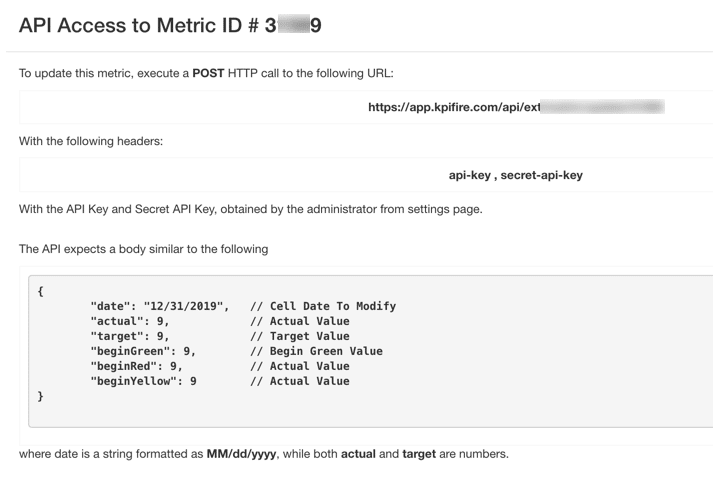Screen dimensions: 713x488
Task: Click the 'api-key , secret-api-key' header text
Action: coord(515,174)
